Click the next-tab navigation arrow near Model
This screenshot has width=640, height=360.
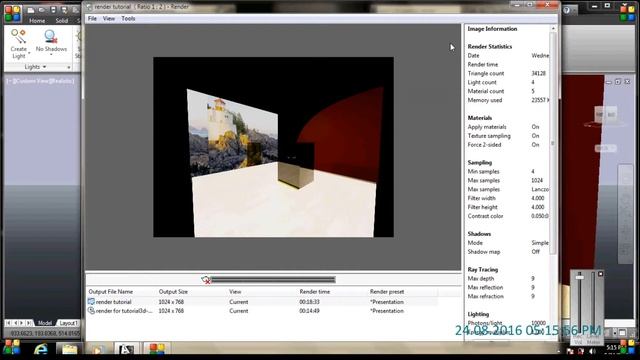[x=22, y=323]
